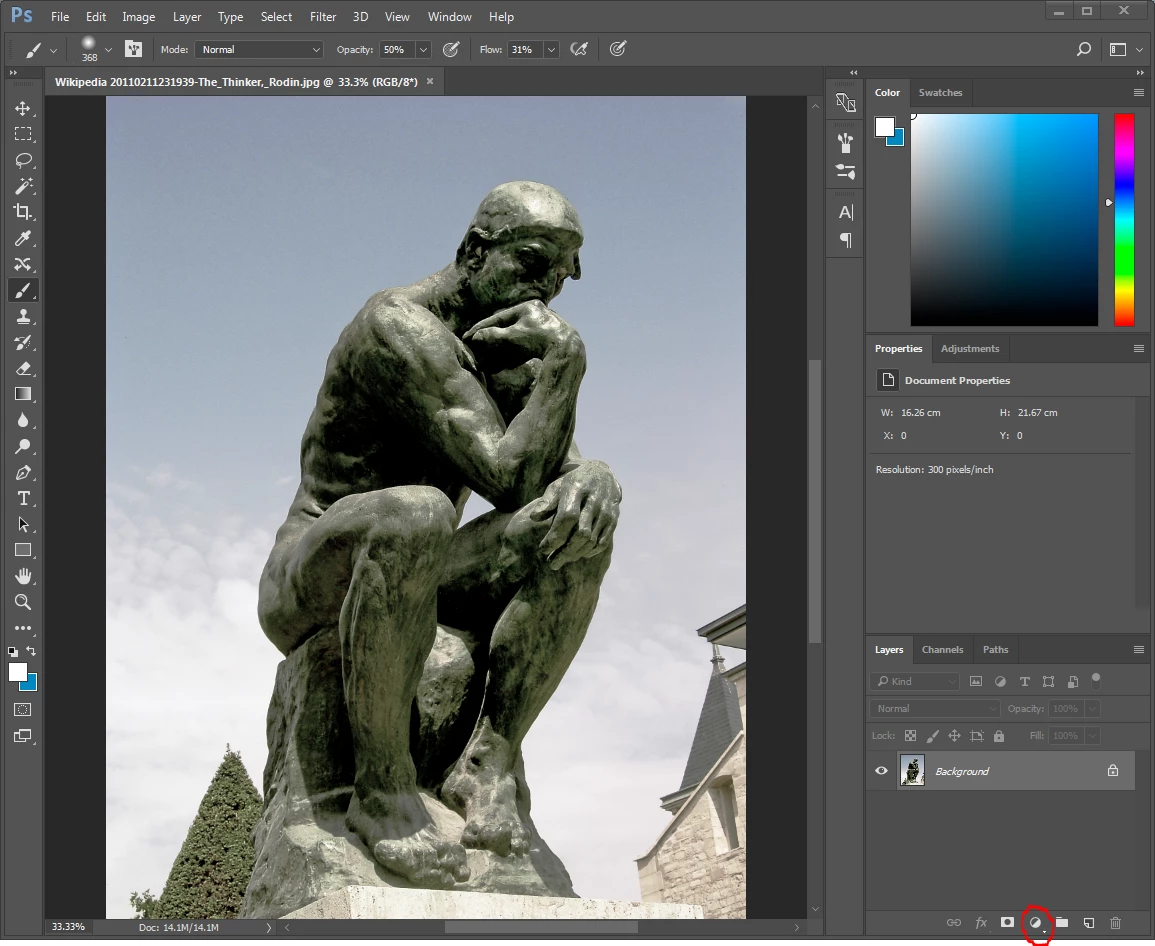Open the Layers panel flyout menu
This screenshot has width=1155, height=946.
tap(1139, 650)
